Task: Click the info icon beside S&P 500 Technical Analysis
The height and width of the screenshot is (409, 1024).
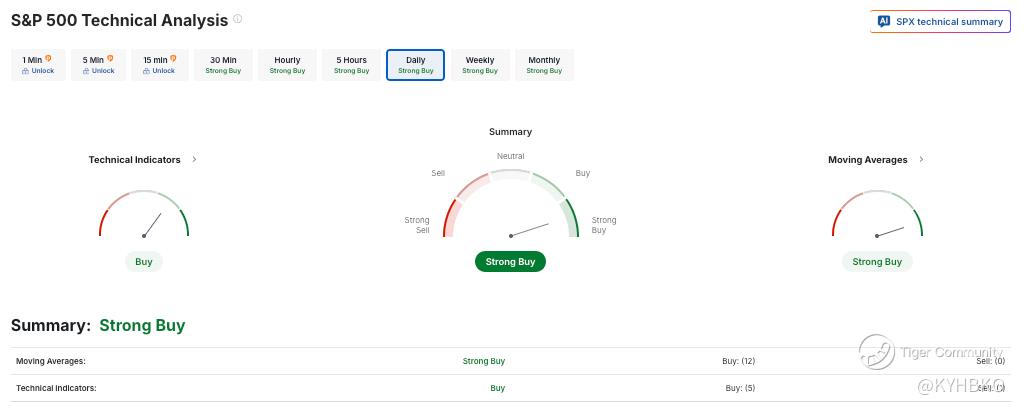Action: click(238, 19)
